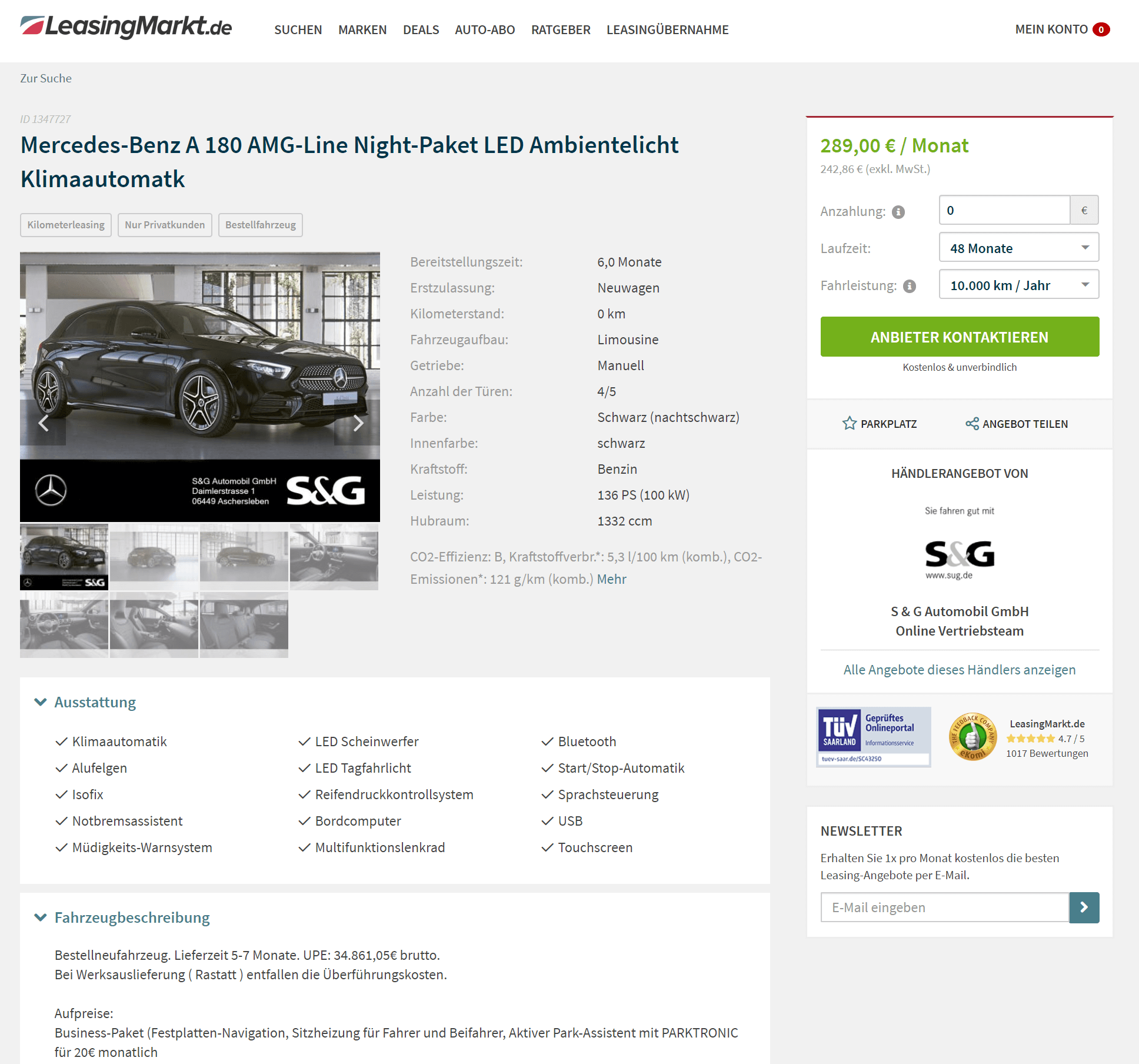Click the Anzahlung info icon
This screenshot has width=1139, height=1064.
[x=898, y=212]
